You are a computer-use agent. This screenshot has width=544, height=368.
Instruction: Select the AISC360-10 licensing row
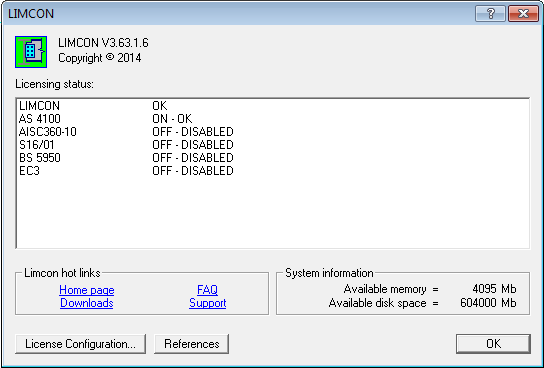click(x=273, y=132)
